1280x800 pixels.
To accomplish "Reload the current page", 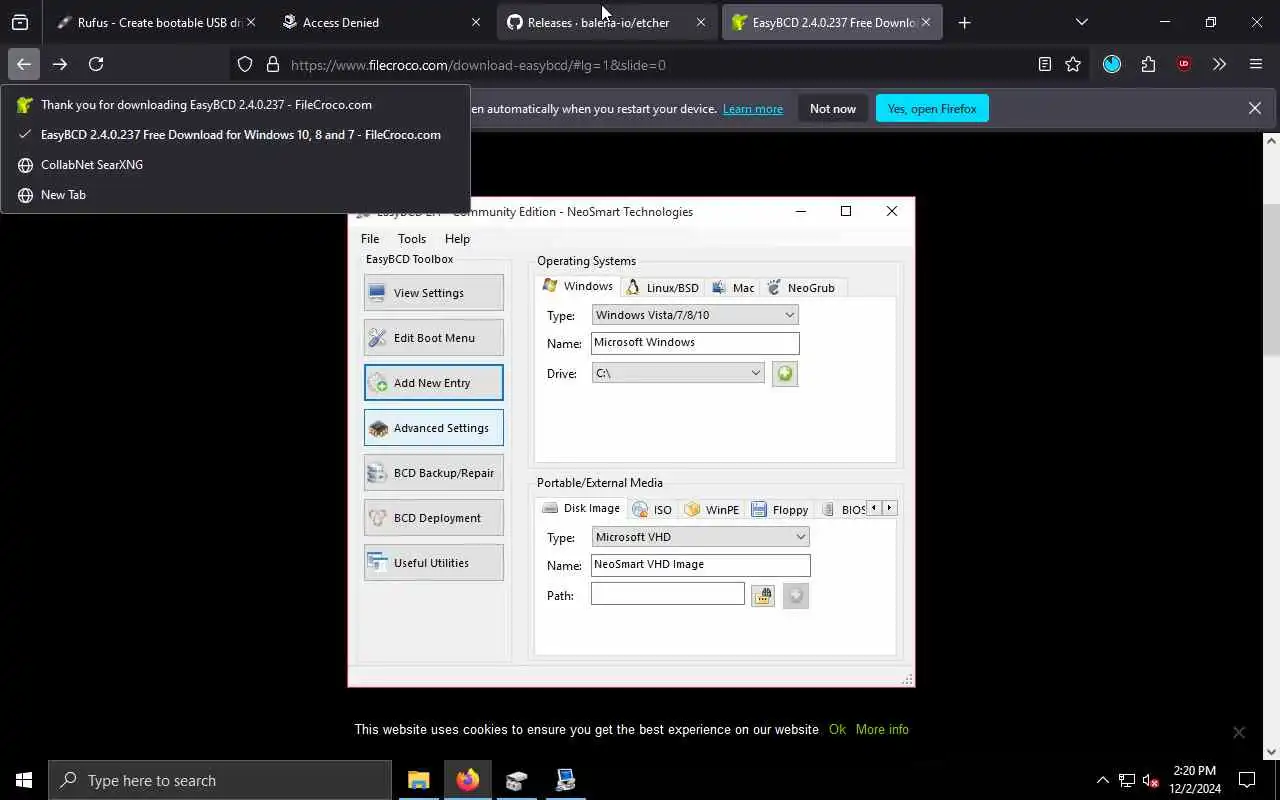I will pyautogui.click(x=96, y=64).
